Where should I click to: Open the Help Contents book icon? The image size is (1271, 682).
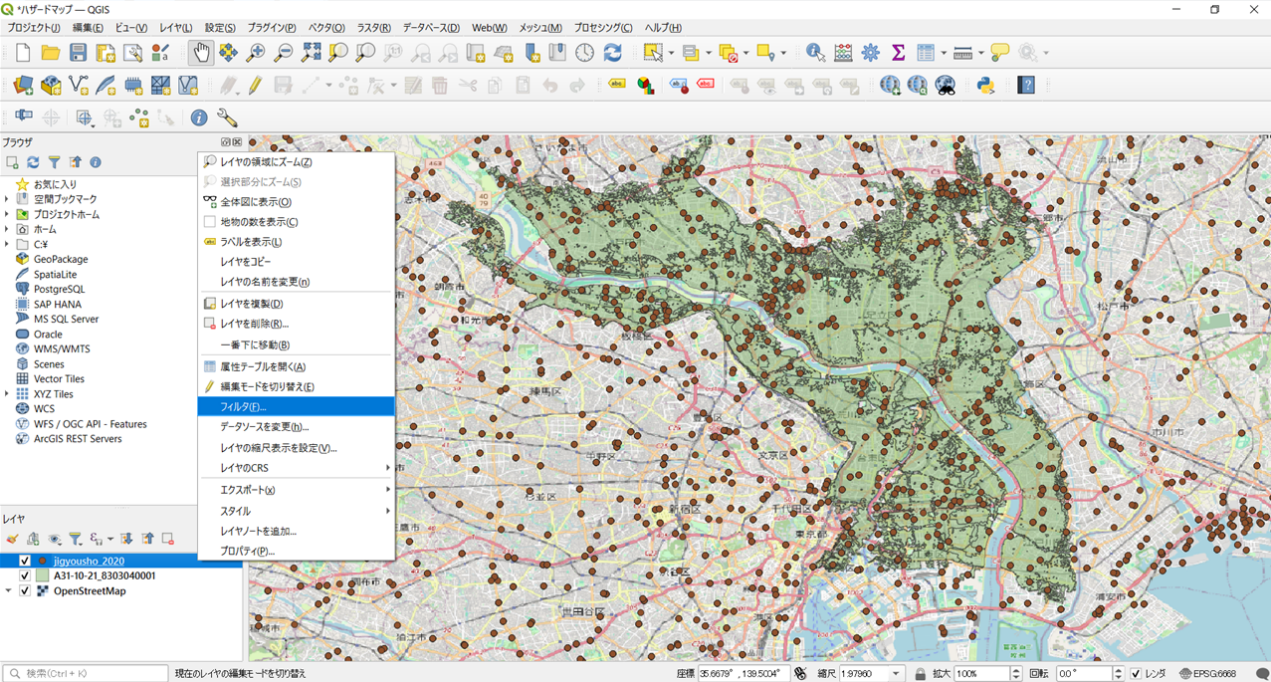tap(1026, 86)
